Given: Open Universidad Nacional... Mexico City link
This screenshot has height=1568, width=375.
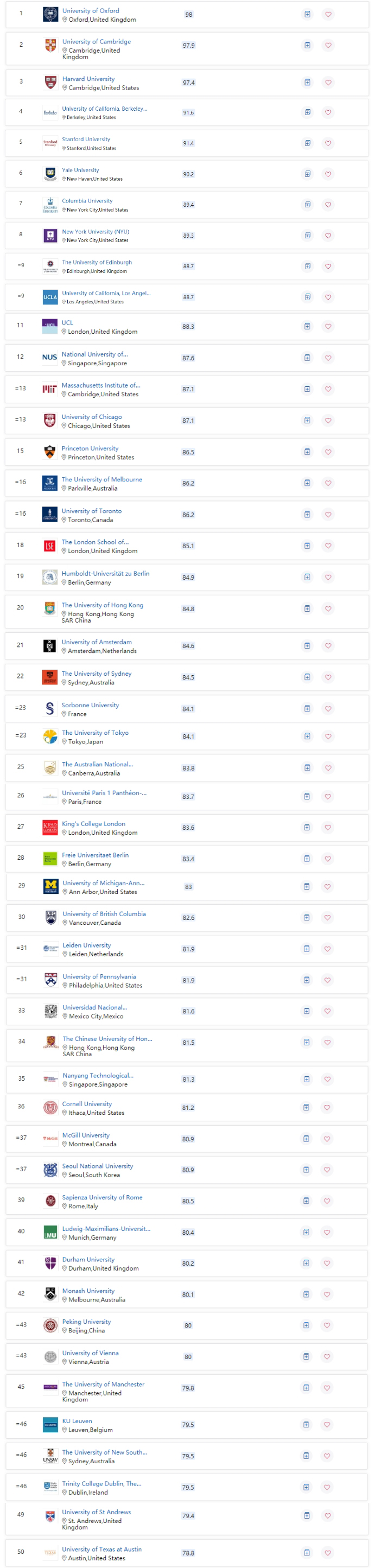Looking at the screenshot, I should click(95, 1008).
